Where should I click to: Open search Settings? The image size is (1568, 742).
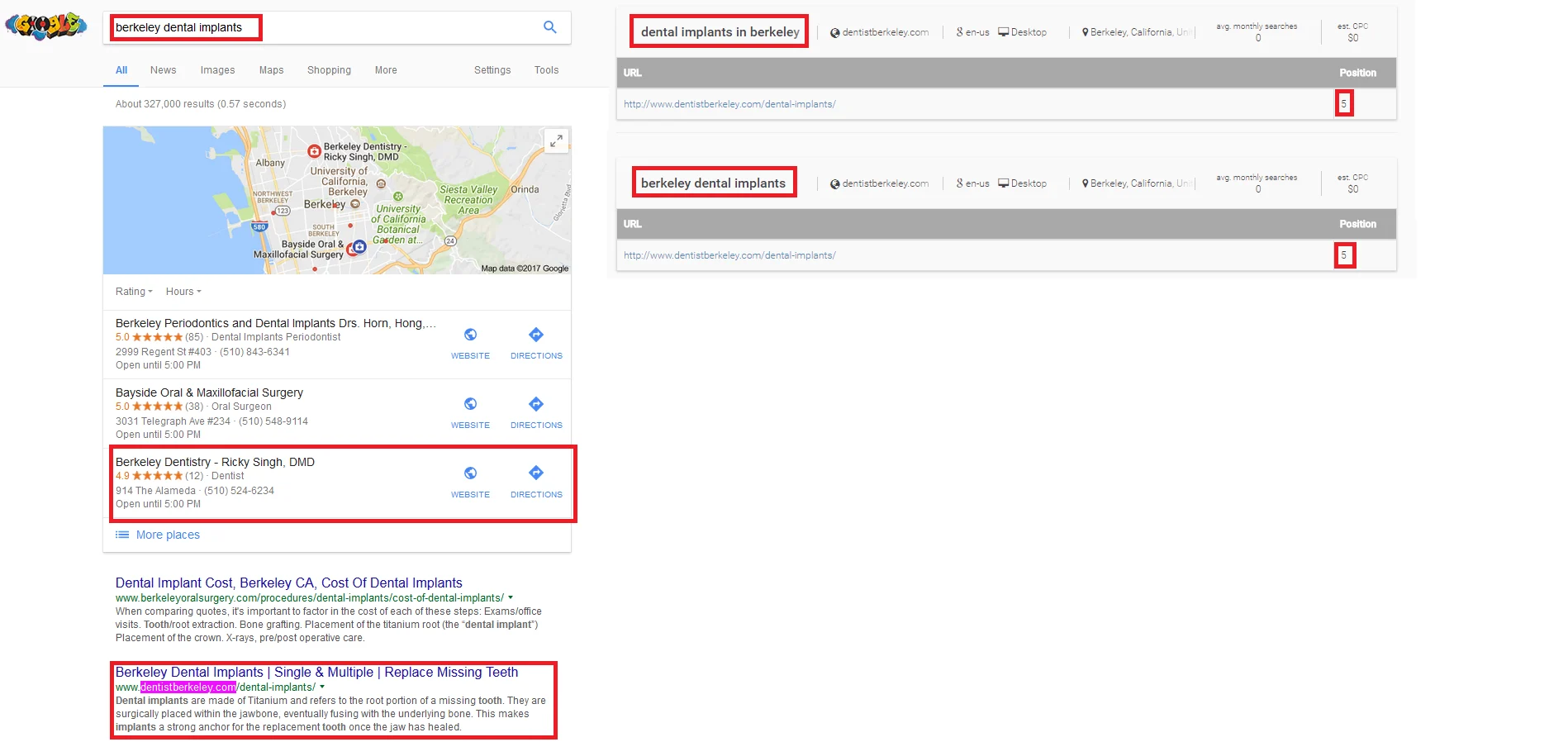click(492, 70)
